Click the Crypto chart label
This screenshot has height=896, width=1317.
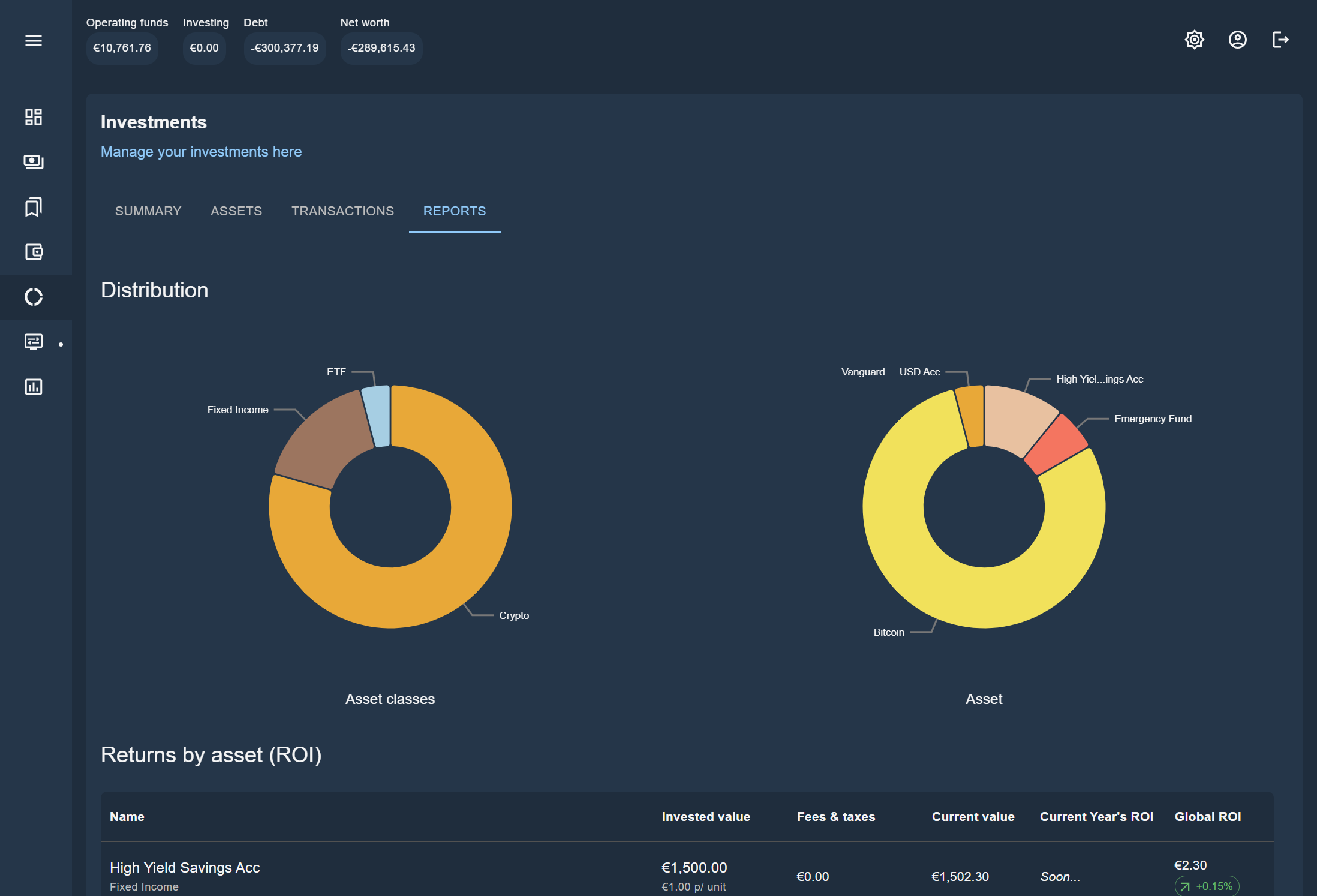(x=514, y=615)
